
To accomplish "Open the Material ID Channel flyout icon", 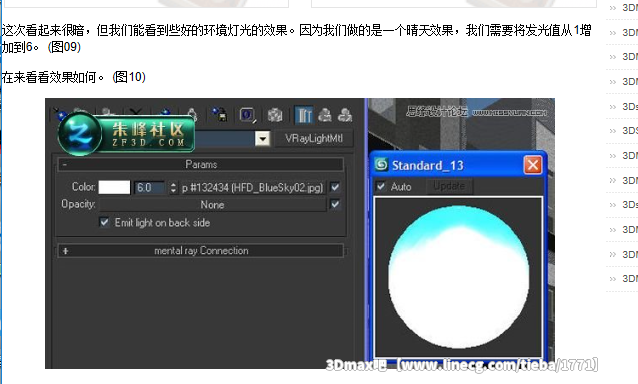I will (x=247, y=115).
